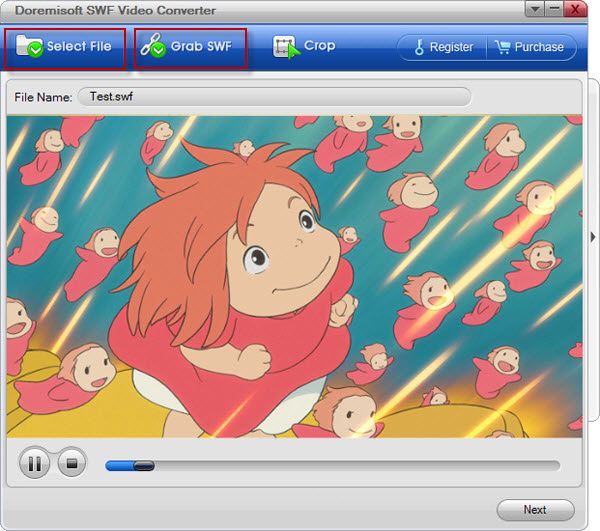Click the File Name field showing Test.swf

(x=274, y=97)
